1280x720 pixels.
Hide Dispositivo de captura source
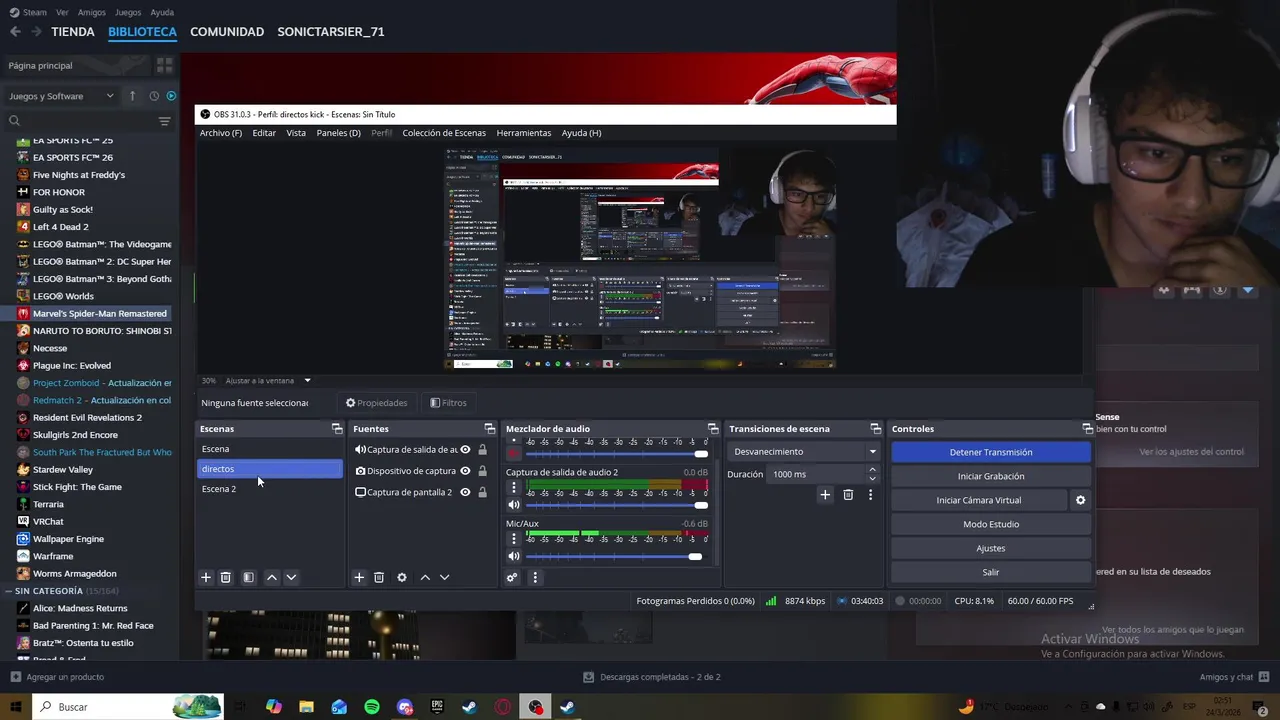pos(465,471)
